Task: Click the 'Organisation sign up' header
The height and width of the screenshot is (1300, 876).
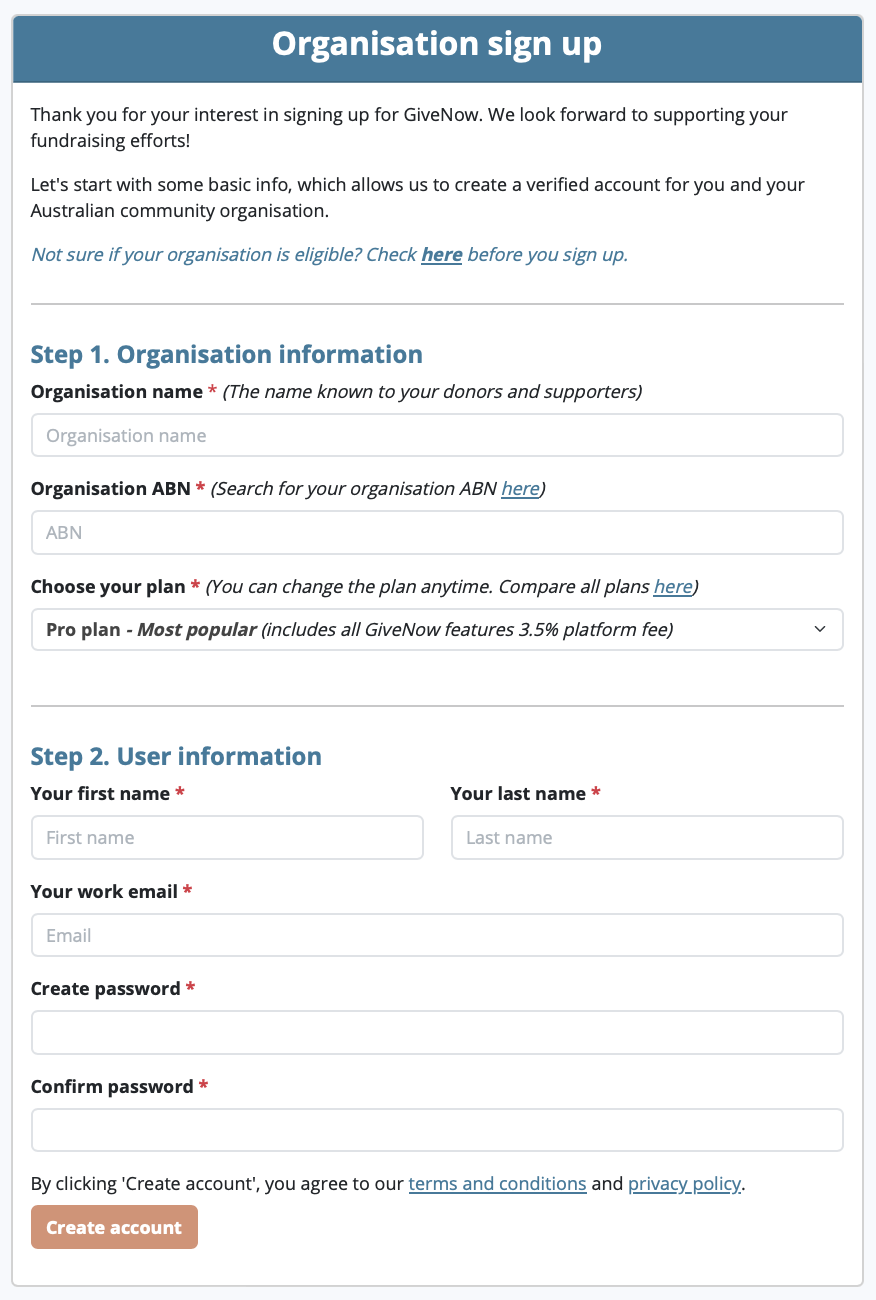Action: [x=437, y=44]
